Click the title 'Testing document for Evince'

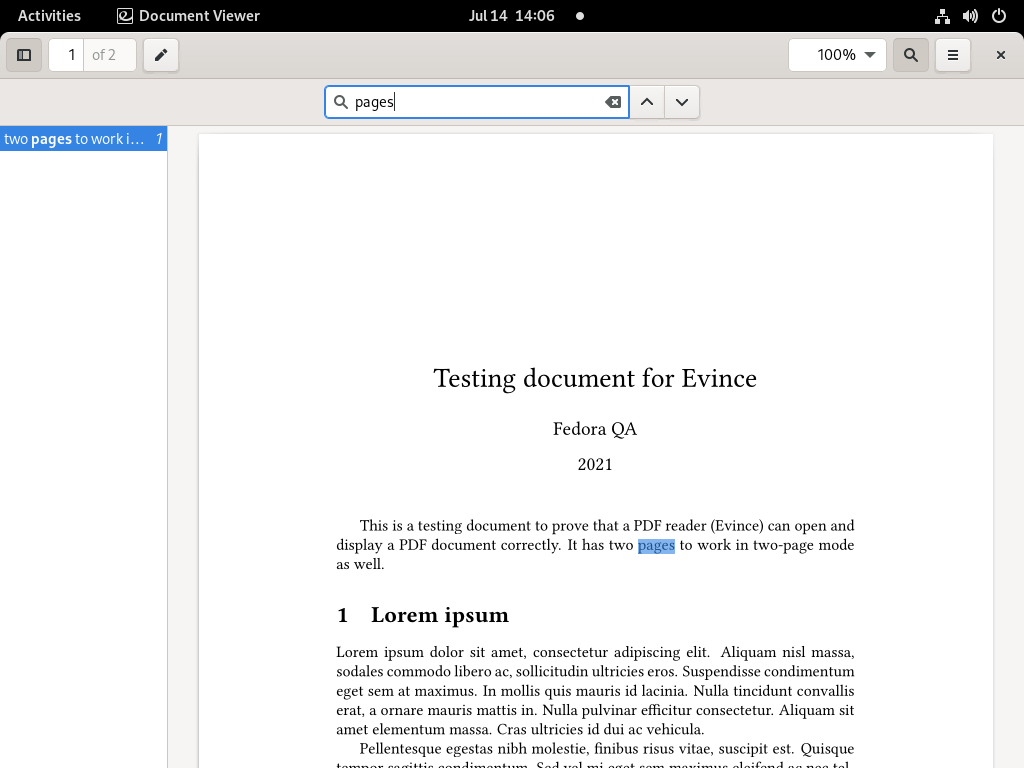(595, 379)
